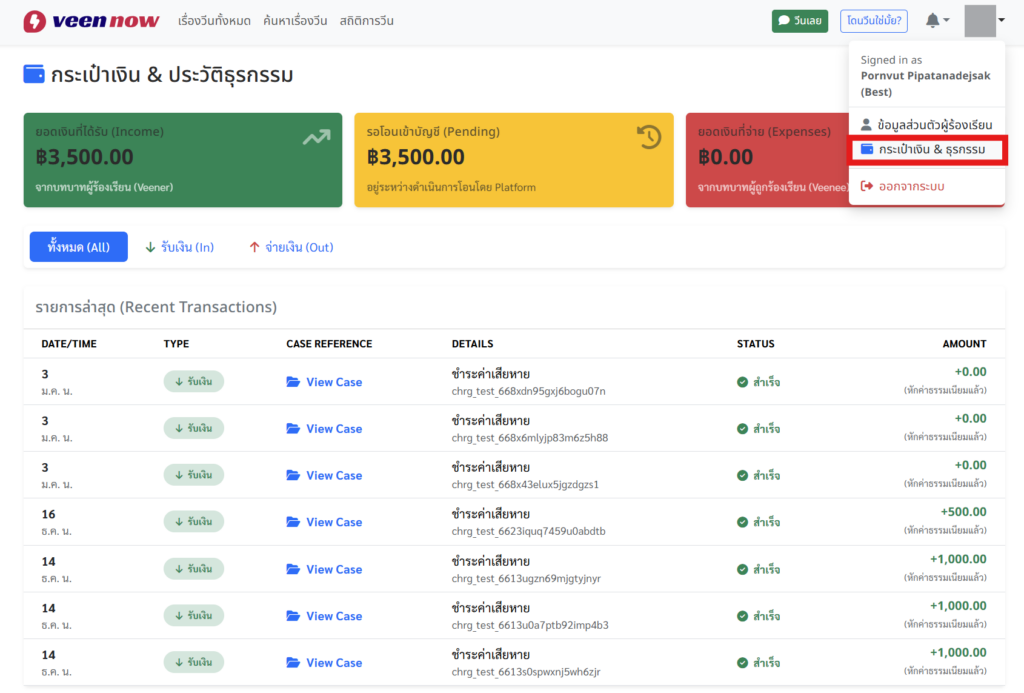Image resolution: width=1024 pixels, height=693 pixels.
Task: Select the ทั้งหมด (All) filter tab
Action: point(79,247)
